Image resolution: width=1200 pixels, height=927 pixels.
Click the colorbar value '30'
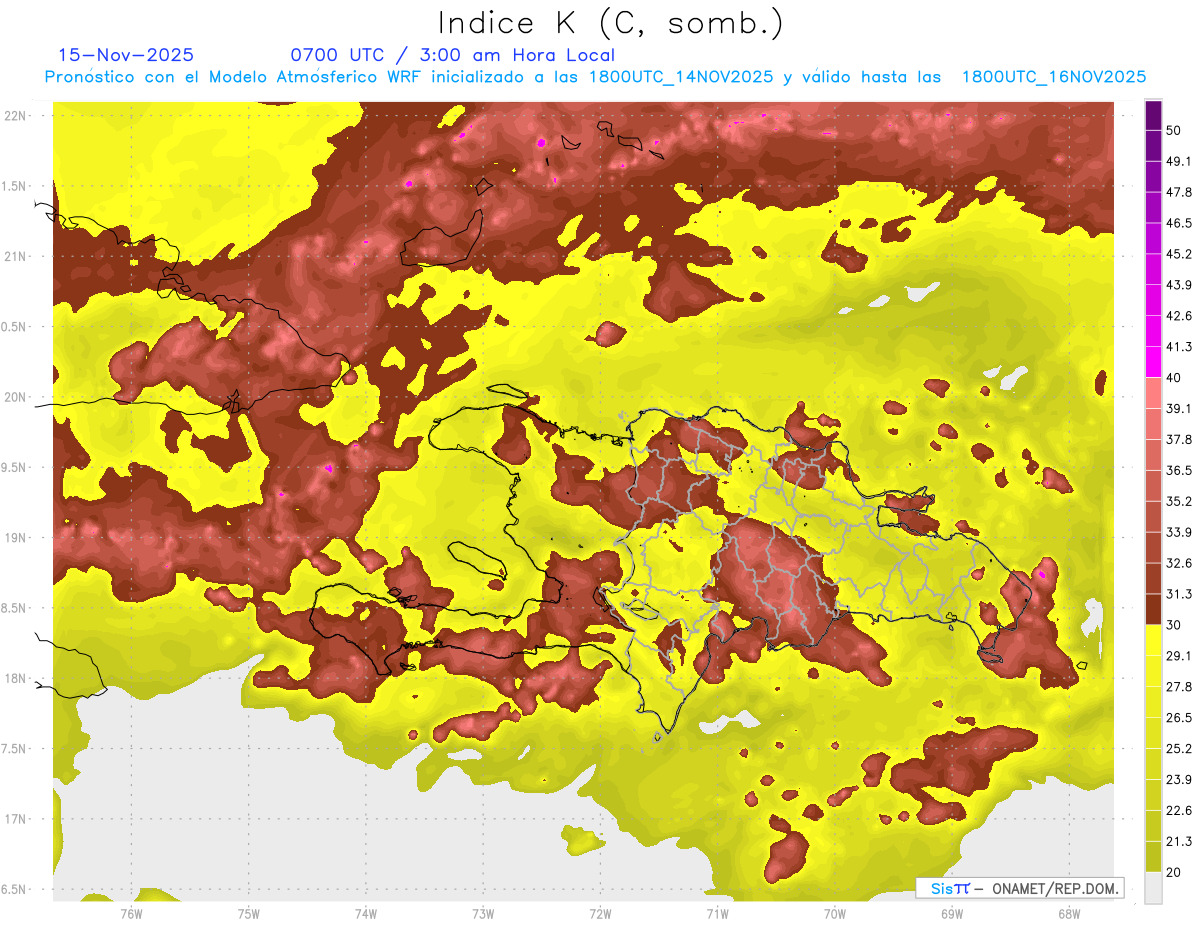click(x=1175, y=625)
